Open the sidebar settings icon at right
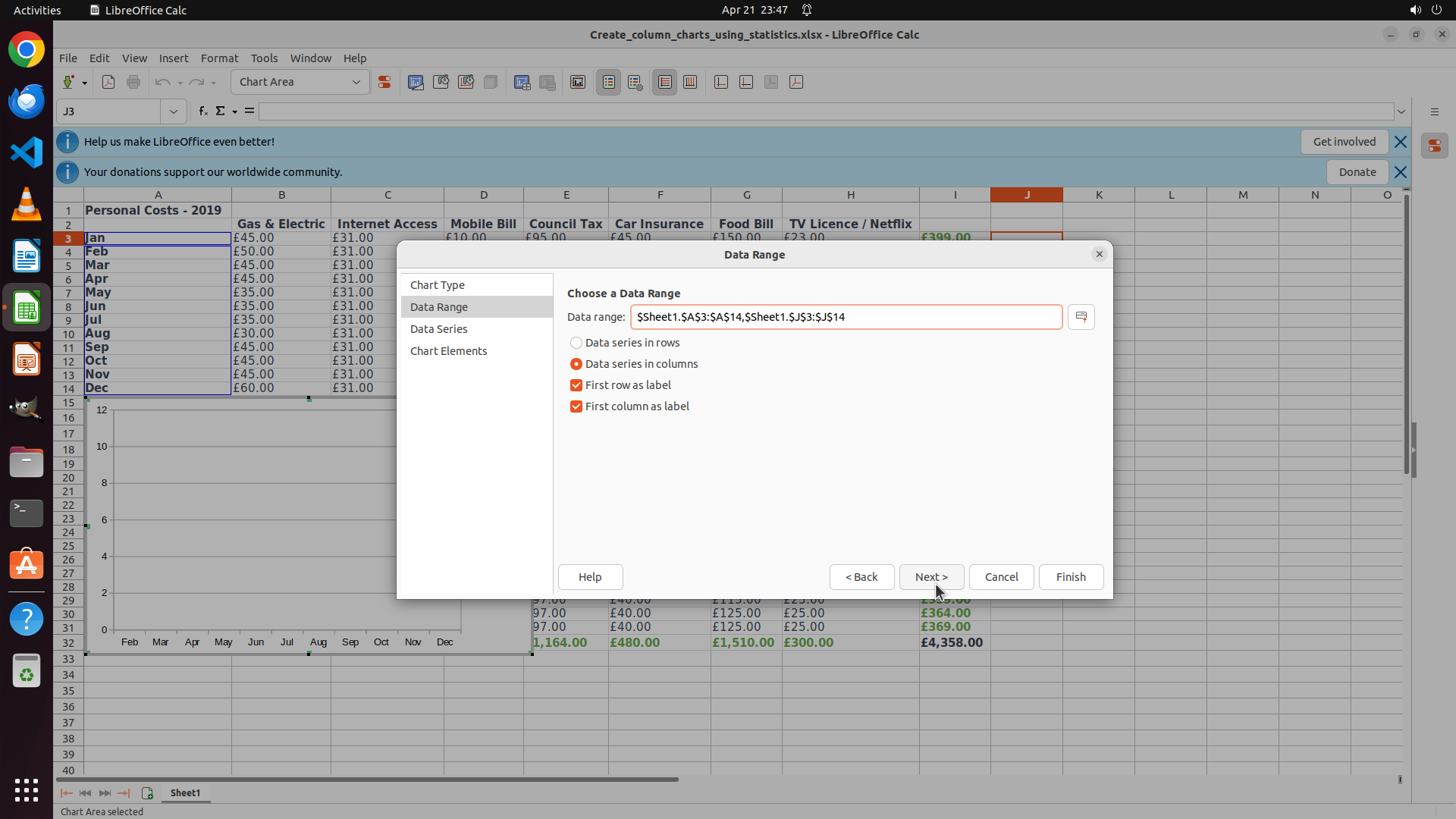 [x=1434, y=111]
